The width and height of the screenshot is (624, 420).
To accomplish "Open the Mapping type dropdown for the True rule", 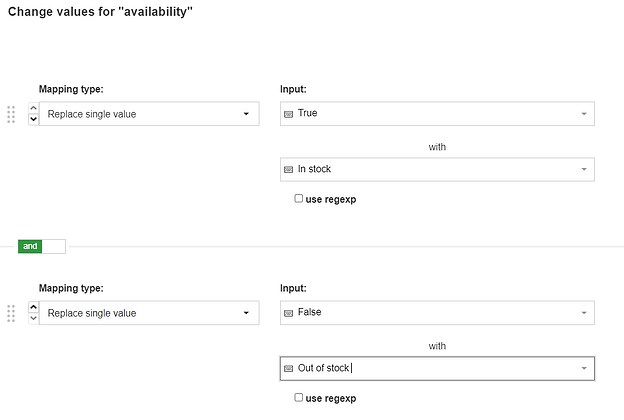I will pyautogui.click(x=146, y=114).
